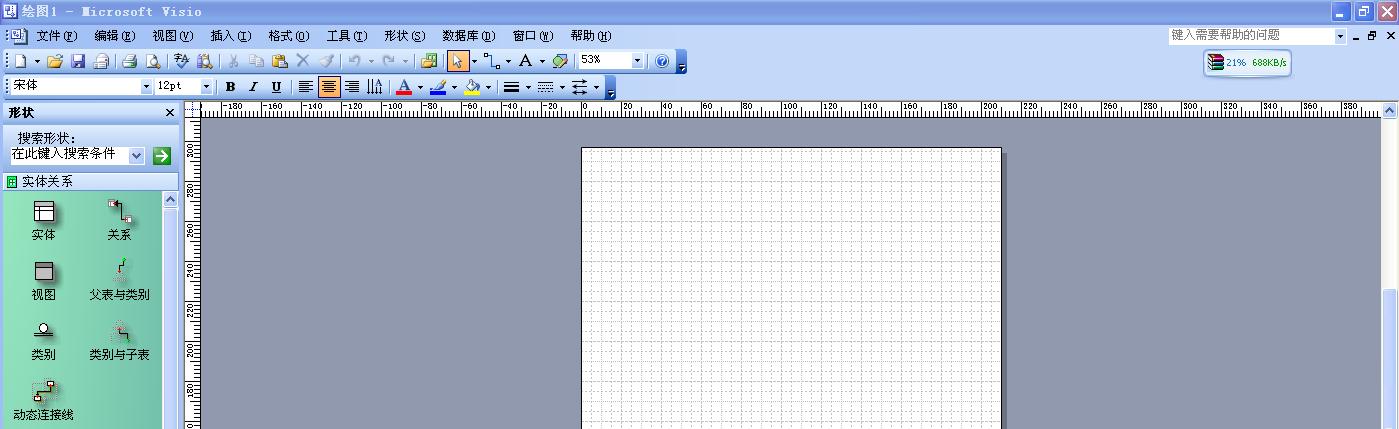Open the font name 宋体 dropdown

click(x=146, y=87)
